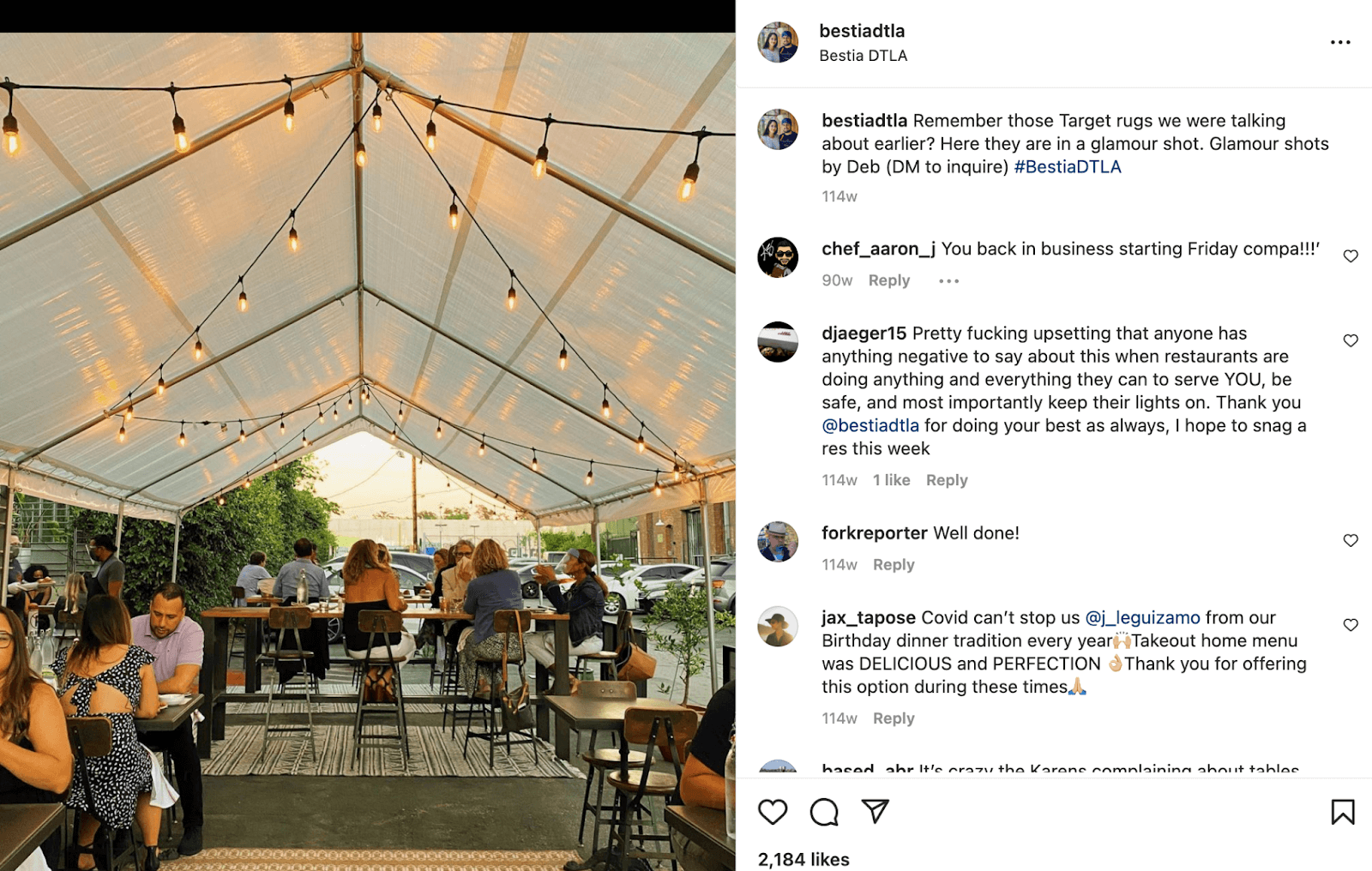Like the post with the heart icon
The height and width of the screenshot is (871, 1372).
[x=773, y=812]
